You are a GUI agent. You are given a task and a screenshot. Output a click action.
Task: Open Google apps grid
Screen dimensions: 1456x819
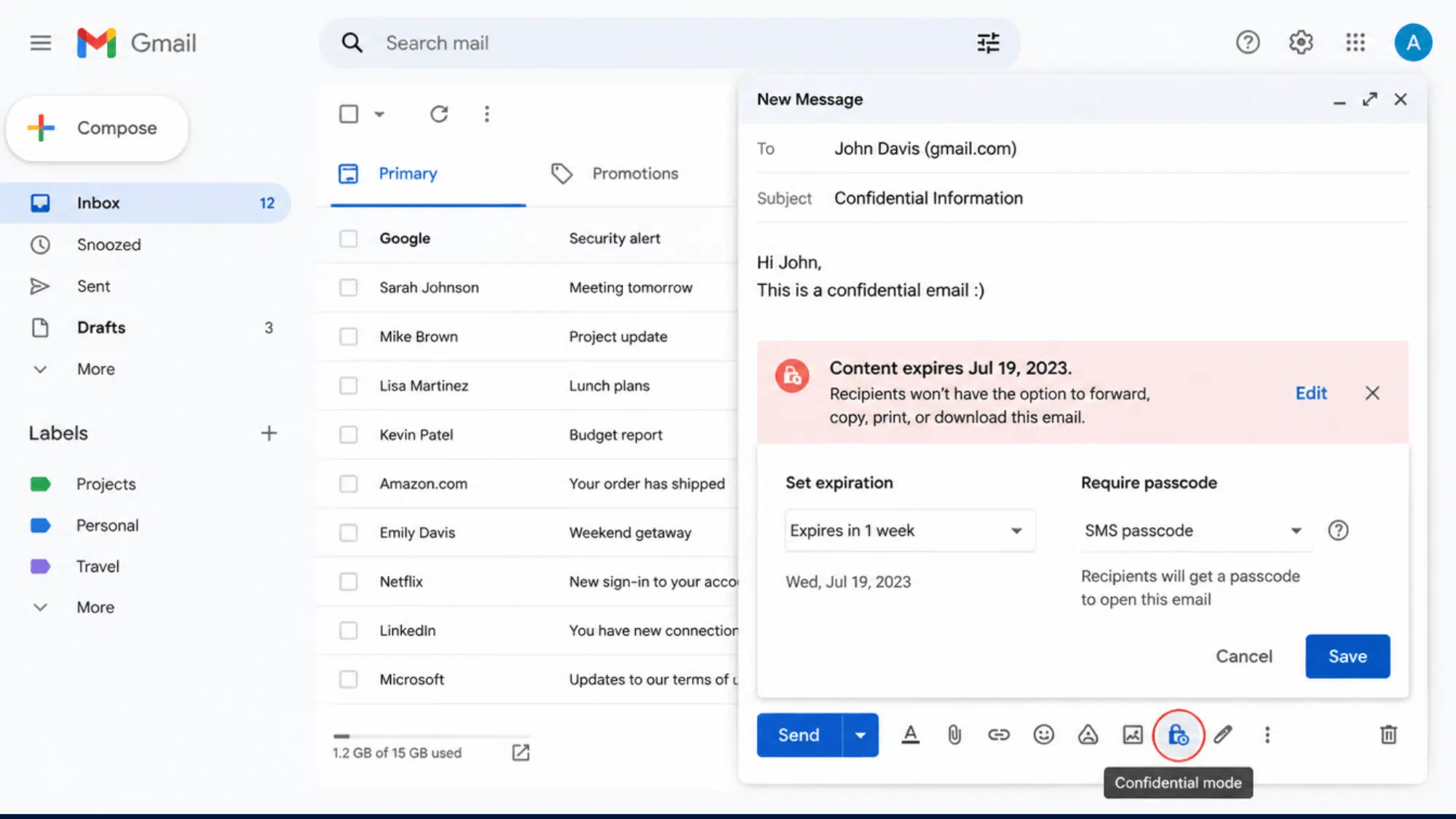pos(1355,42)
